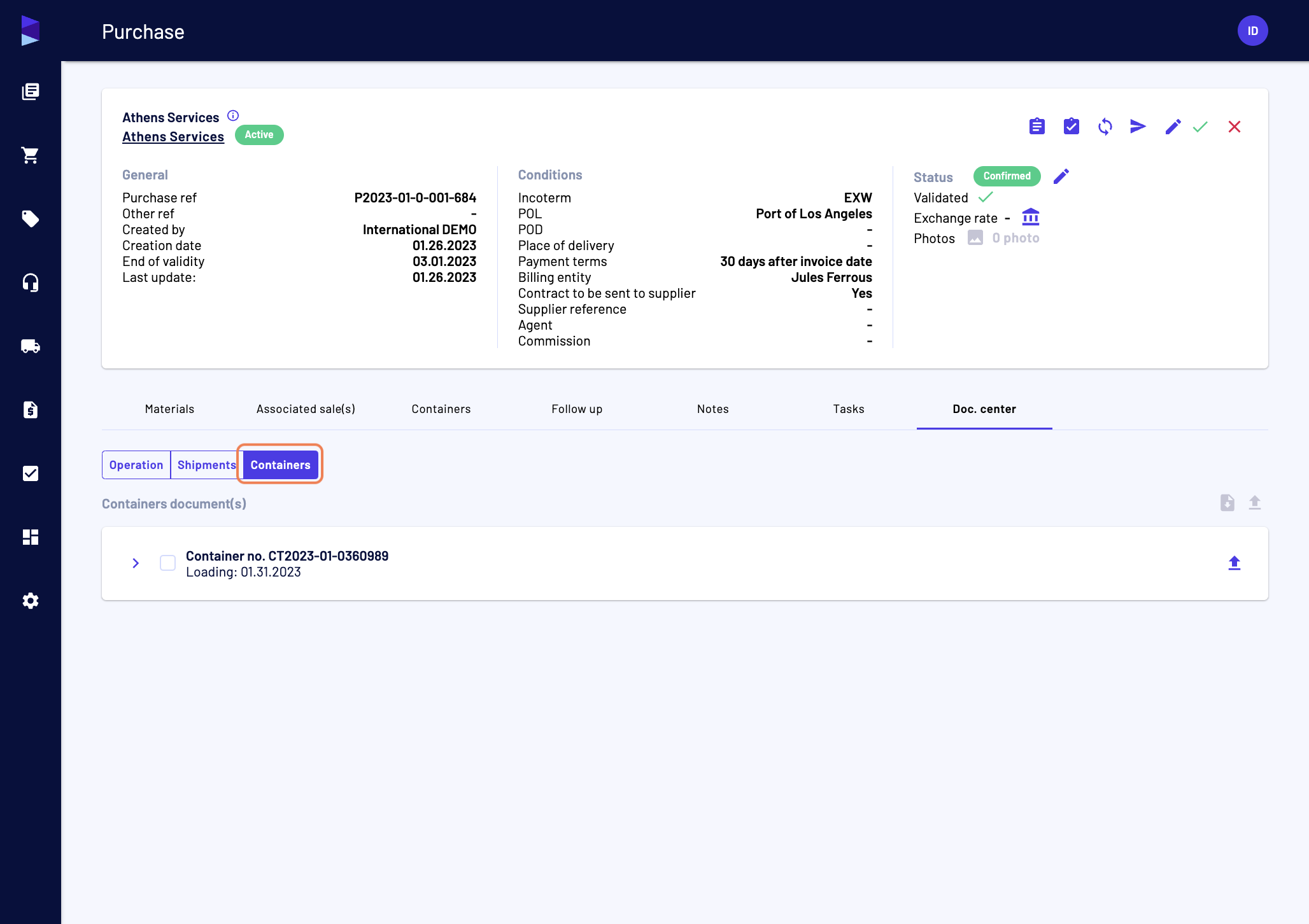1309x924 pixels.
Task: Switch to the Materials tab
Action: [x=169, y=409]
